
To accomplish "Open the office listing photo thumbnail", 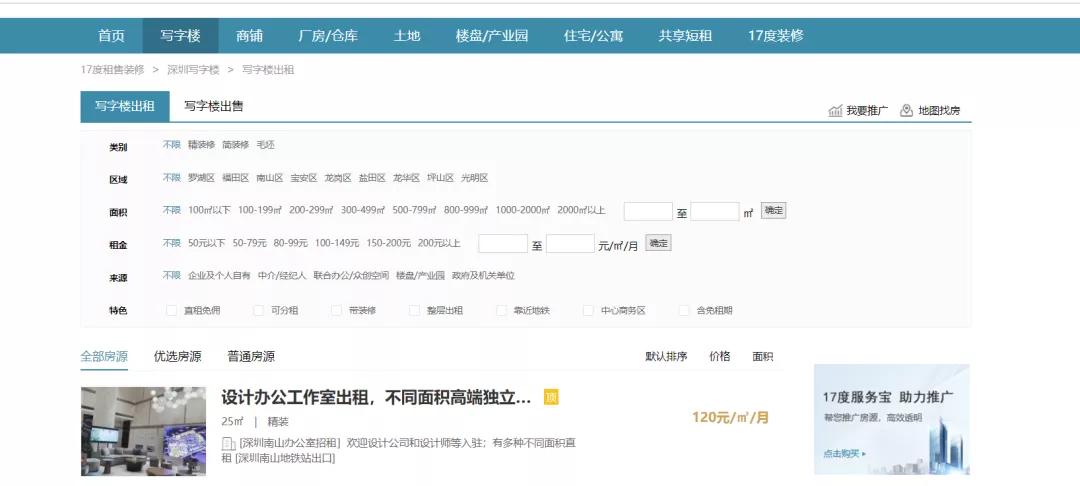I will coord(143,432).
